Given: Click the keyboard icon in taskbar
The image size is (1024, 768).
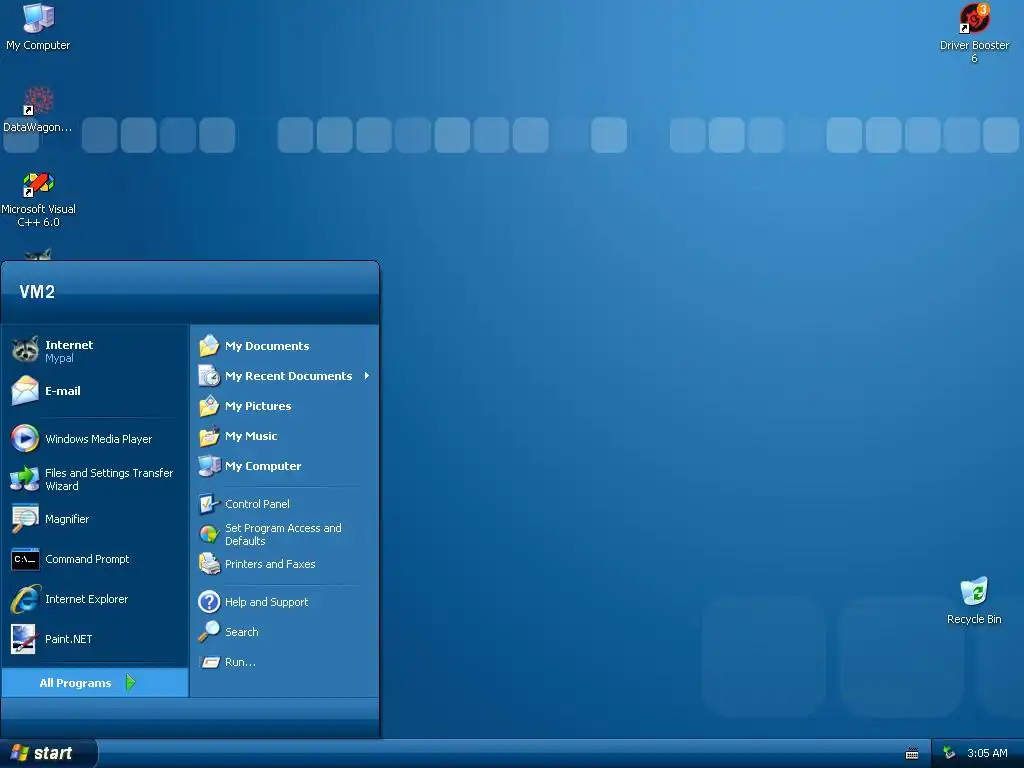Looking at the screenshot, I should tap(912, 754).
